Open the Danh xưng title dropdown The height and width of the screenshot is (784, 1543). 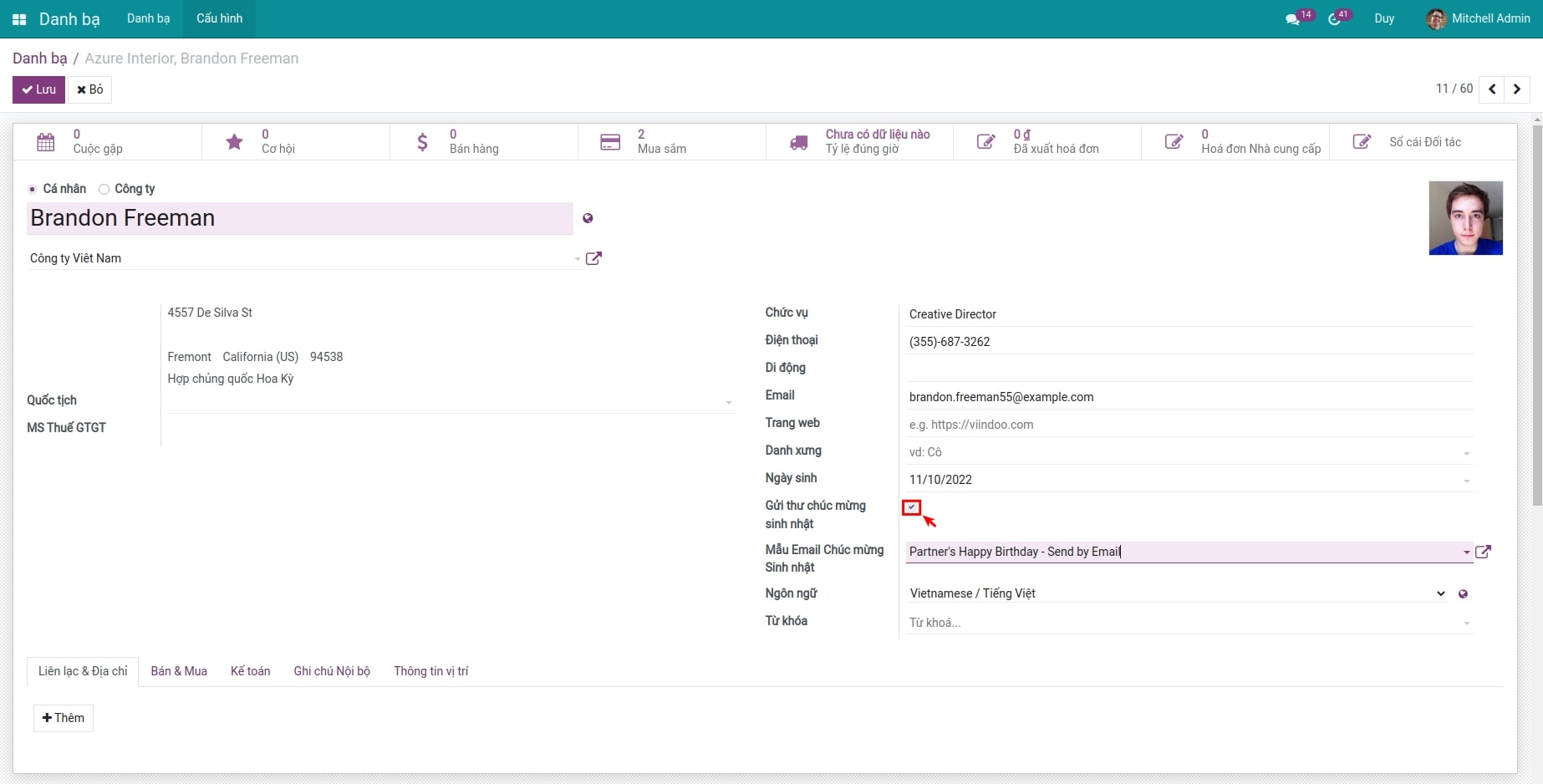(x=1466, y=453)
